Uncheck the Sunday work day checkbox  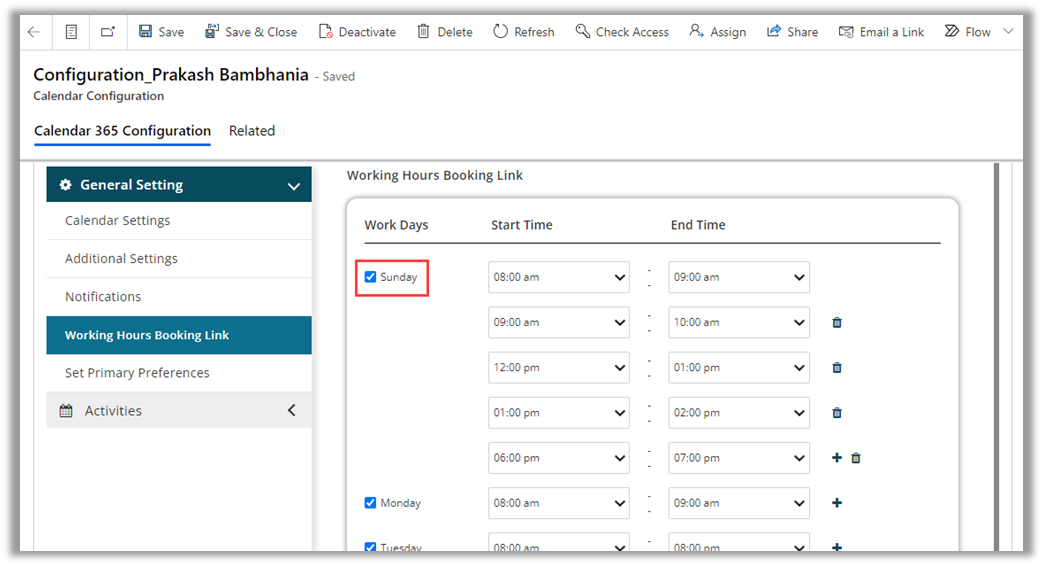[x=370, y=277]
